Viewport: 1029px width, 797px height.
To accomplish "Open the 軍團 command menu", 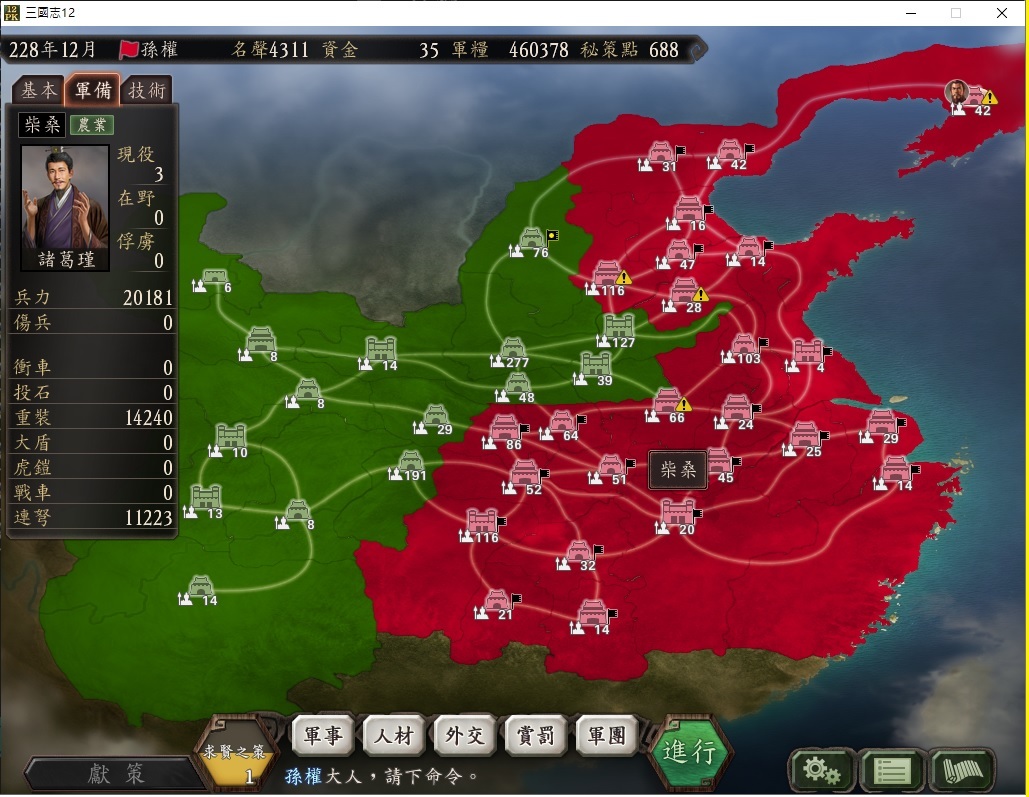I will pos(607,735).
